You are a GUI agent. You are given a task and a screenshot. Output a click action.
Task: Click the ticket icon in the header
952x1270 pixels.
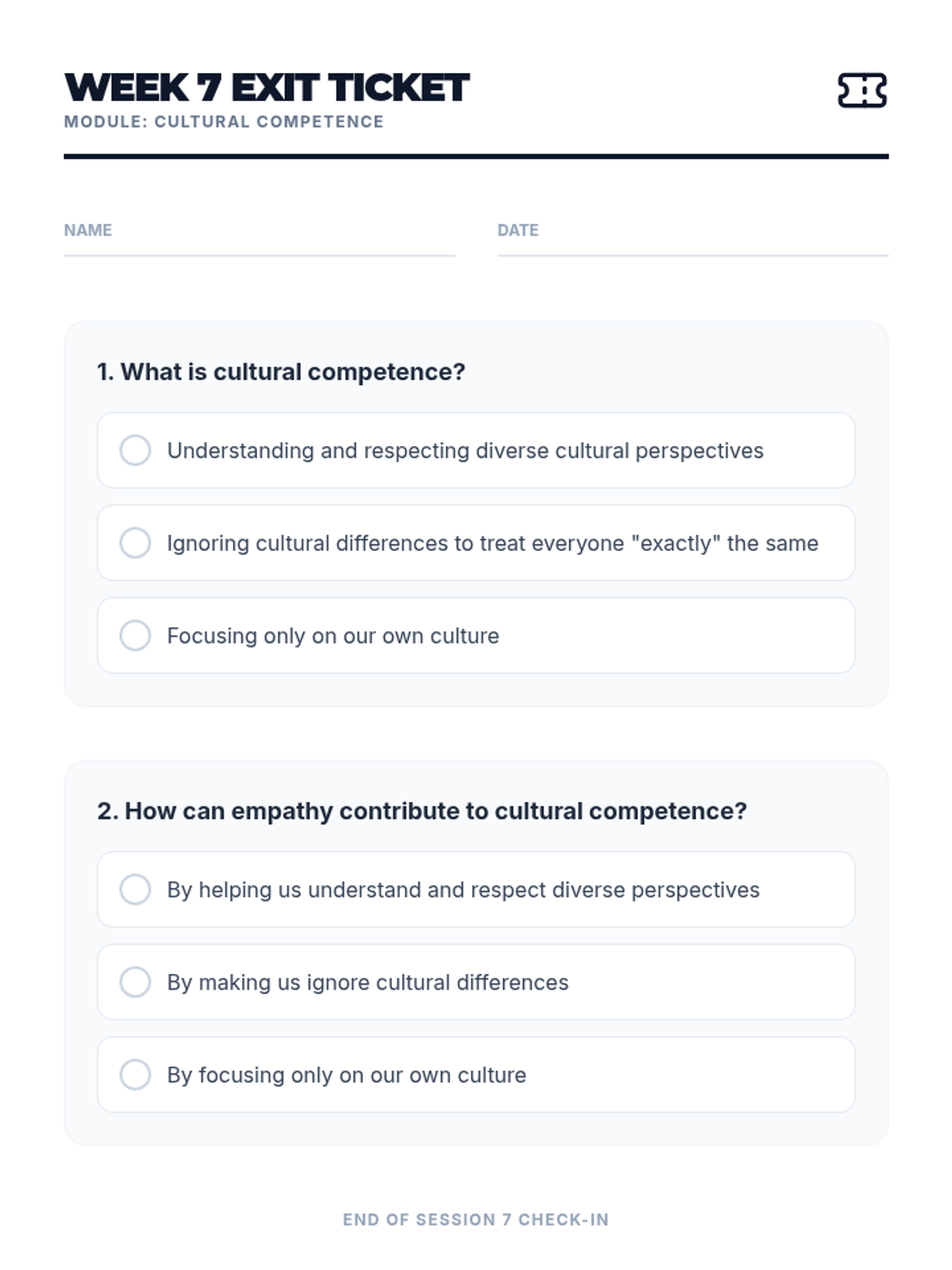pyautogui.click(x=862, y=90)
